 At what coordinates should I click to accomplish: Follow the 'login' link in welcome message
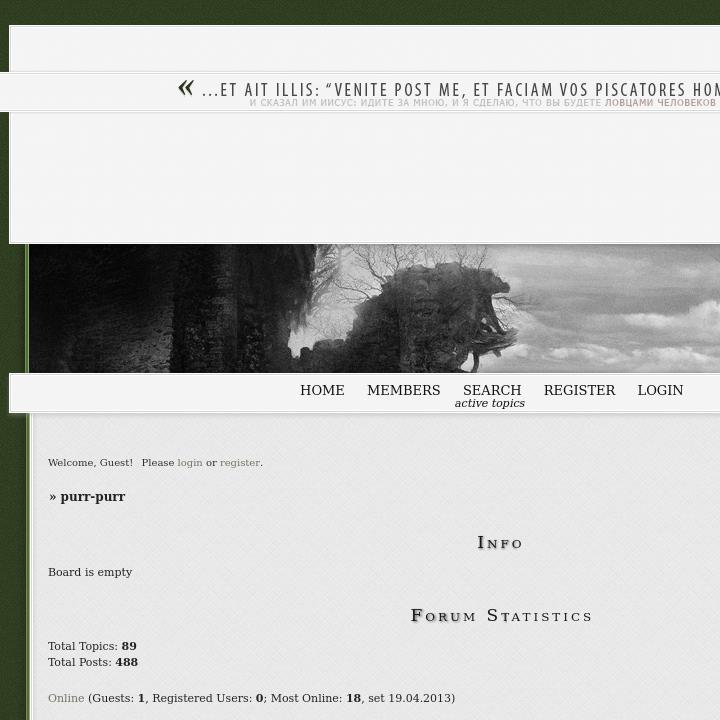click(189, 463)
